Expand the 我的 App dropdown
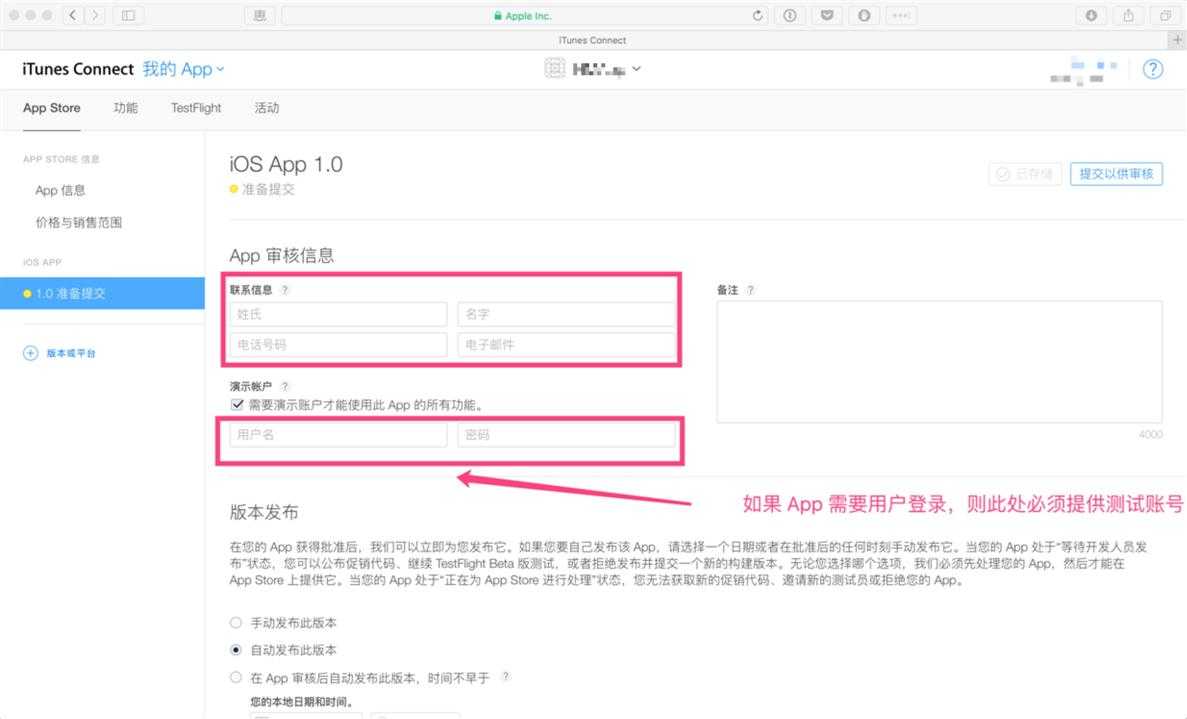 (183, 69)
